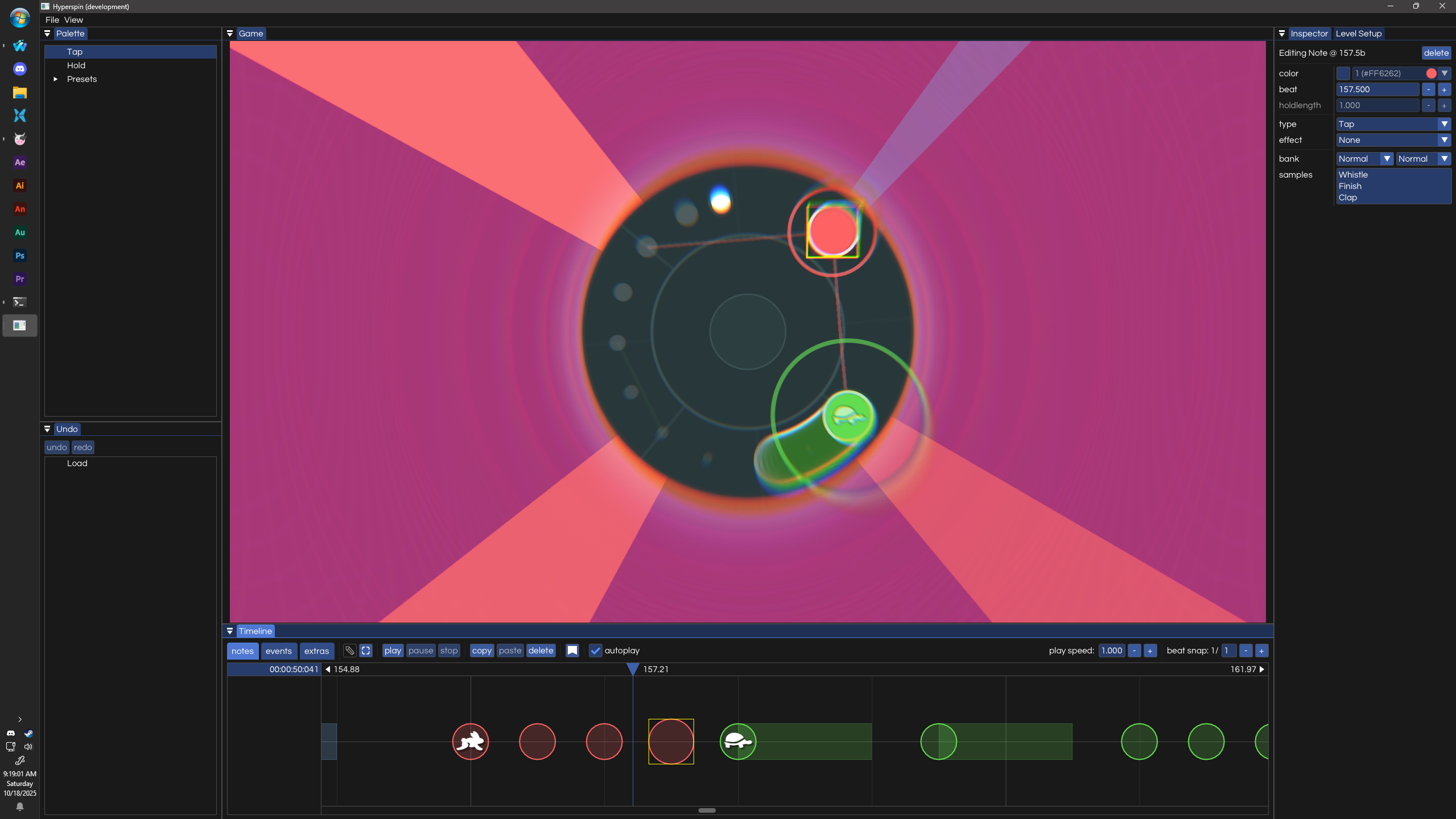
Task: Collapse the Palette panel triangle icon
Action: click(x=47, y=34)
